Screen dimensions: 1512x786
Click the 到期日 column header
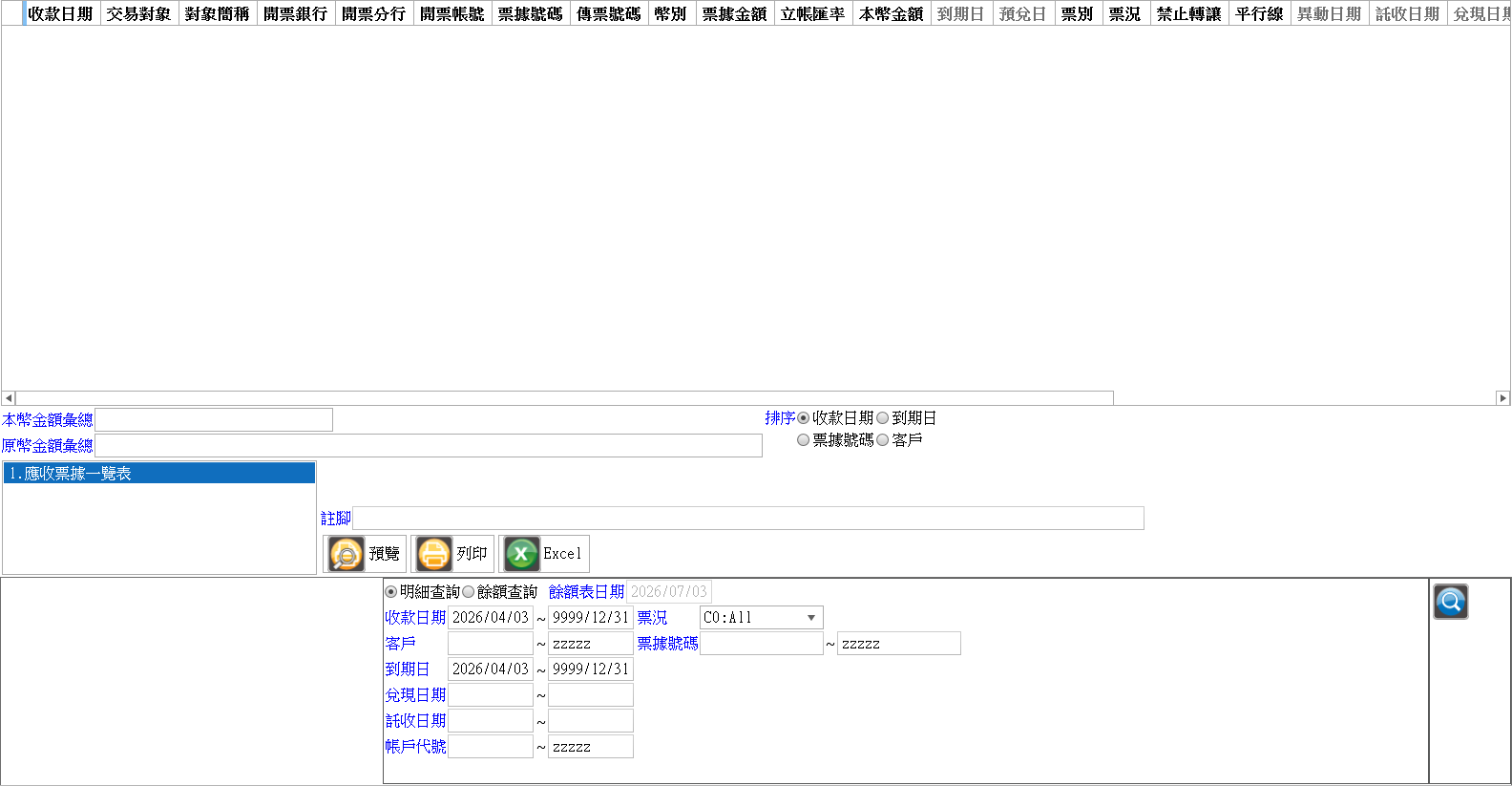coord(961,13)
